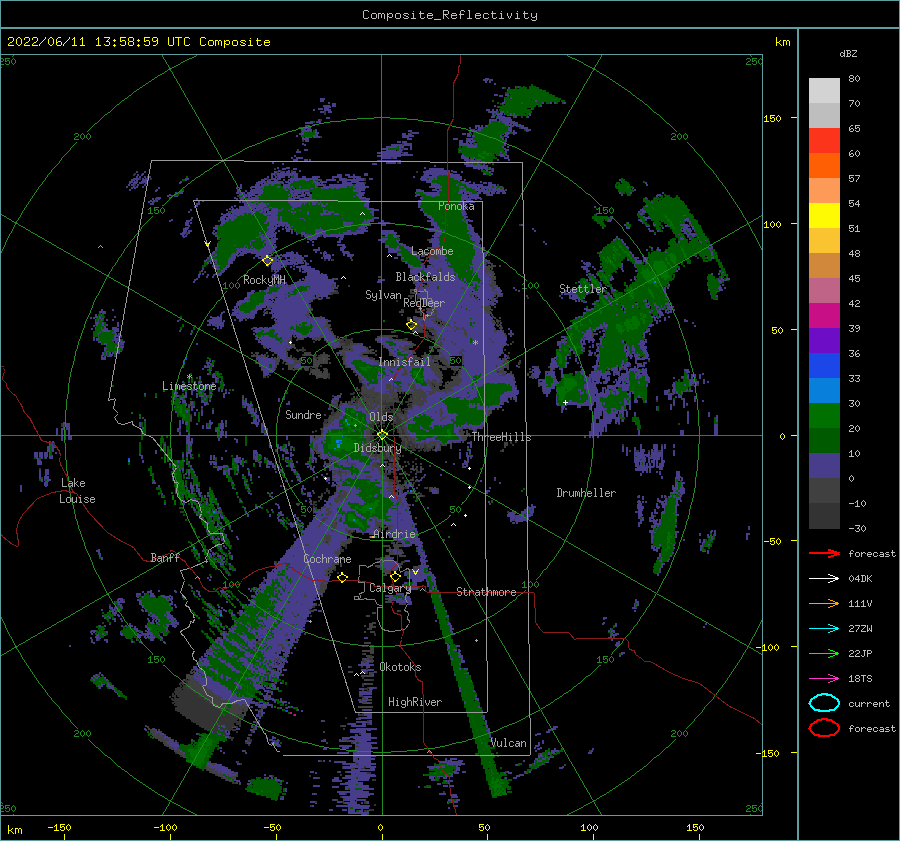The height and width of the screenshot is (841, 900).
Task: Click the dBZ legend heading
Action: point(848,53)
